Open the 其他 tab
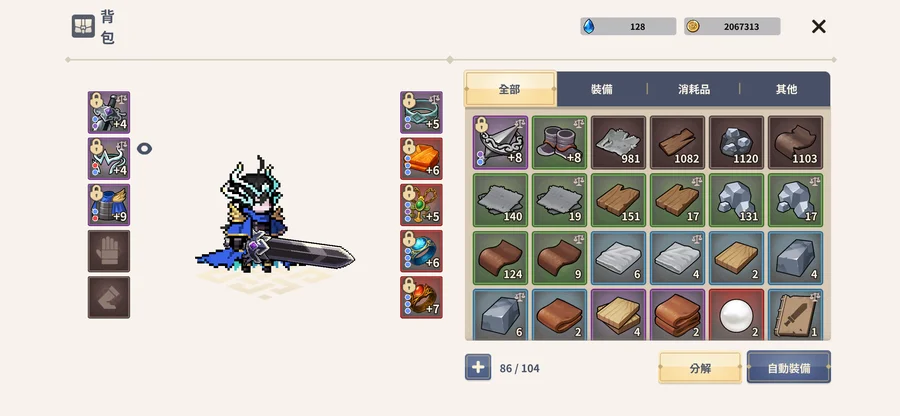 [x=786, y=89]
